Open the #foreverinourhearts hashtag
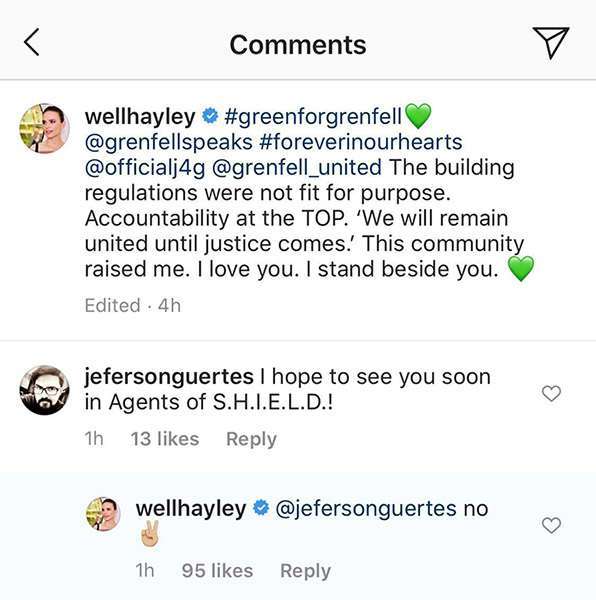This screenshot has width=596, height=600. (361, 142)
